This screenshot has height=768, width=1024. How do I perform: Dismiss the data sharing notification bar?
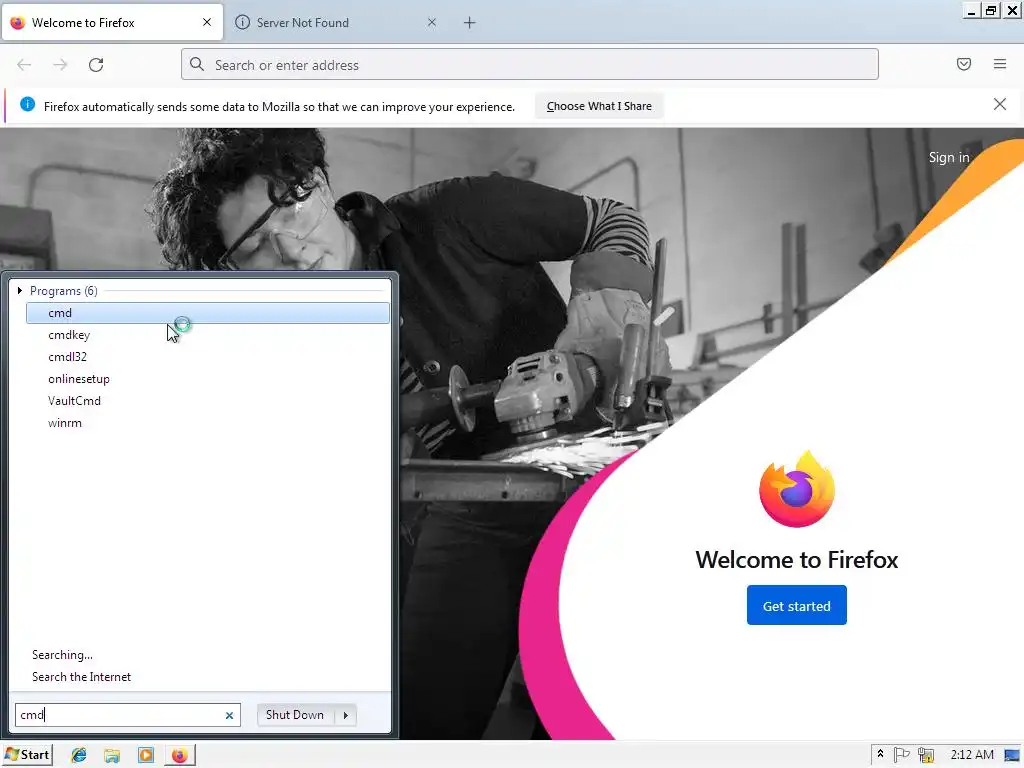pyautogui.click(x=999, y=104)
